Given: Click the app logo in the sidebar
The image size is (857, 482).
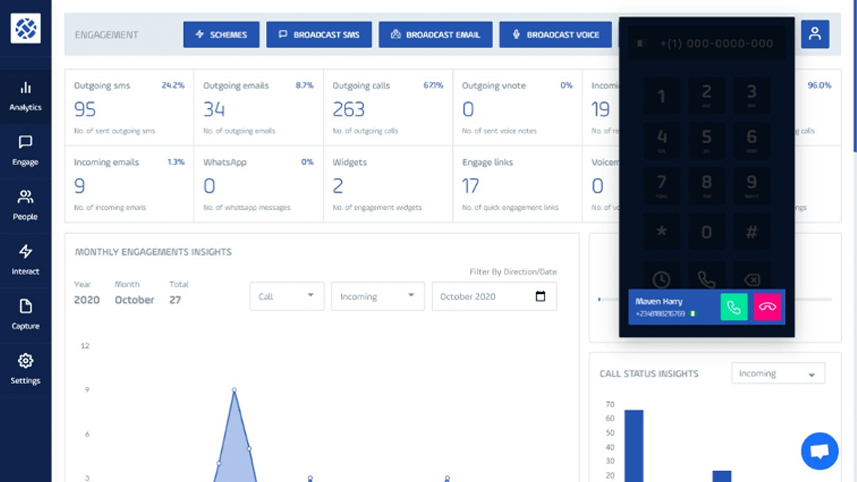Looking at the screenshot, I should [x=26, y=28].
